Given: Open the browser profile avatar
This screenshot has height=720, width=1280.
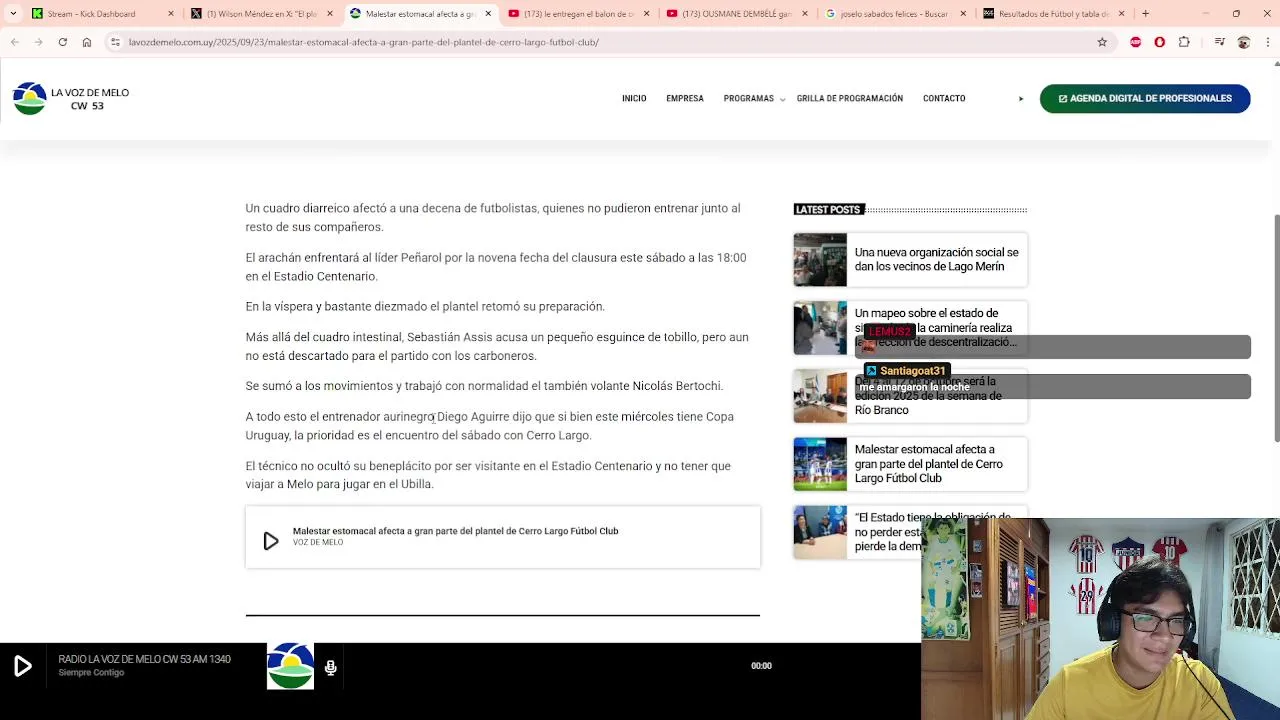Looking at the screenshot, I should [1243, 42].
